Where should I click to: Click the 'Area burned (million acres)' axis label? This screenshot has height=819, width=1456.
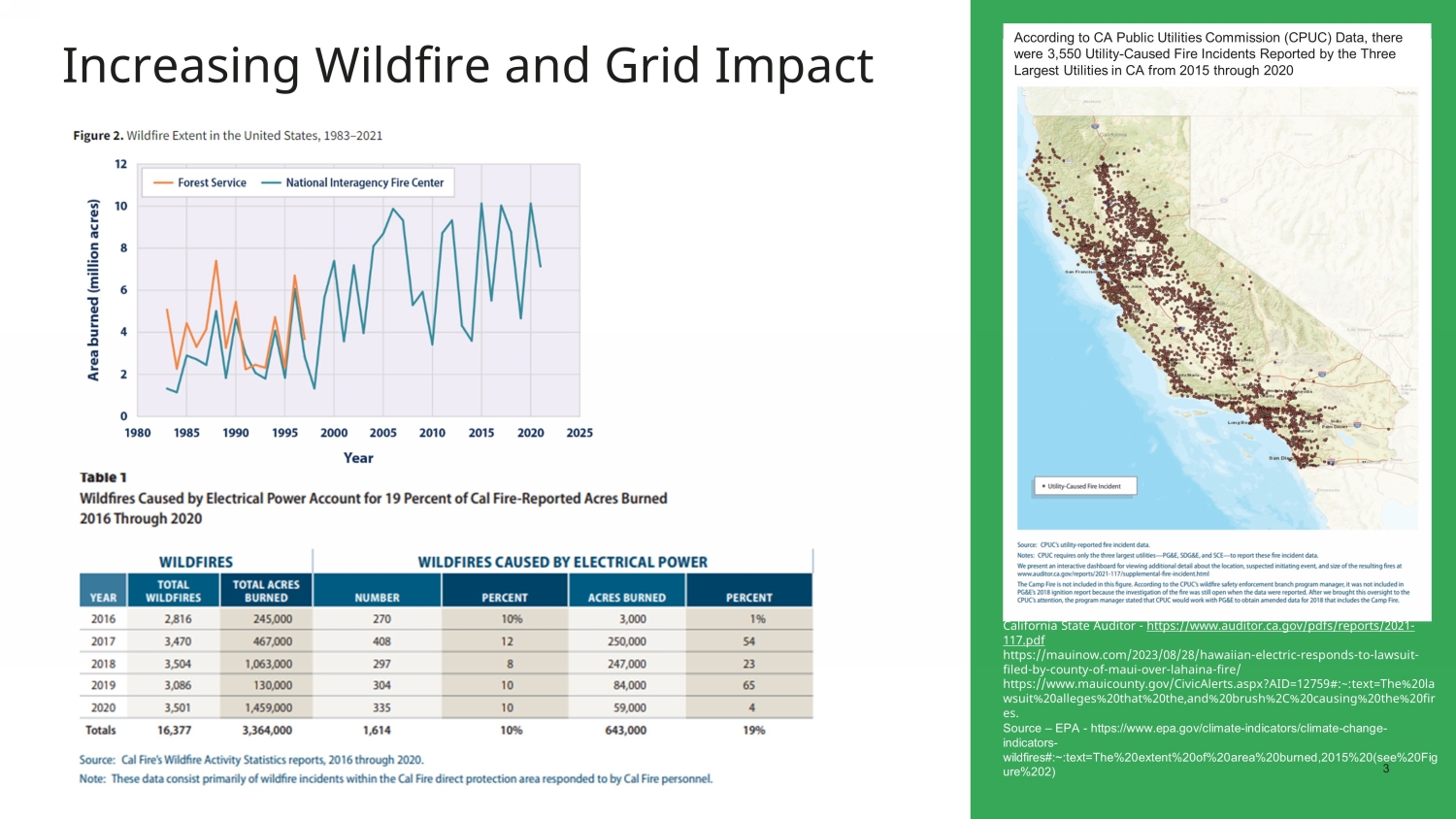tap(94, 289)
